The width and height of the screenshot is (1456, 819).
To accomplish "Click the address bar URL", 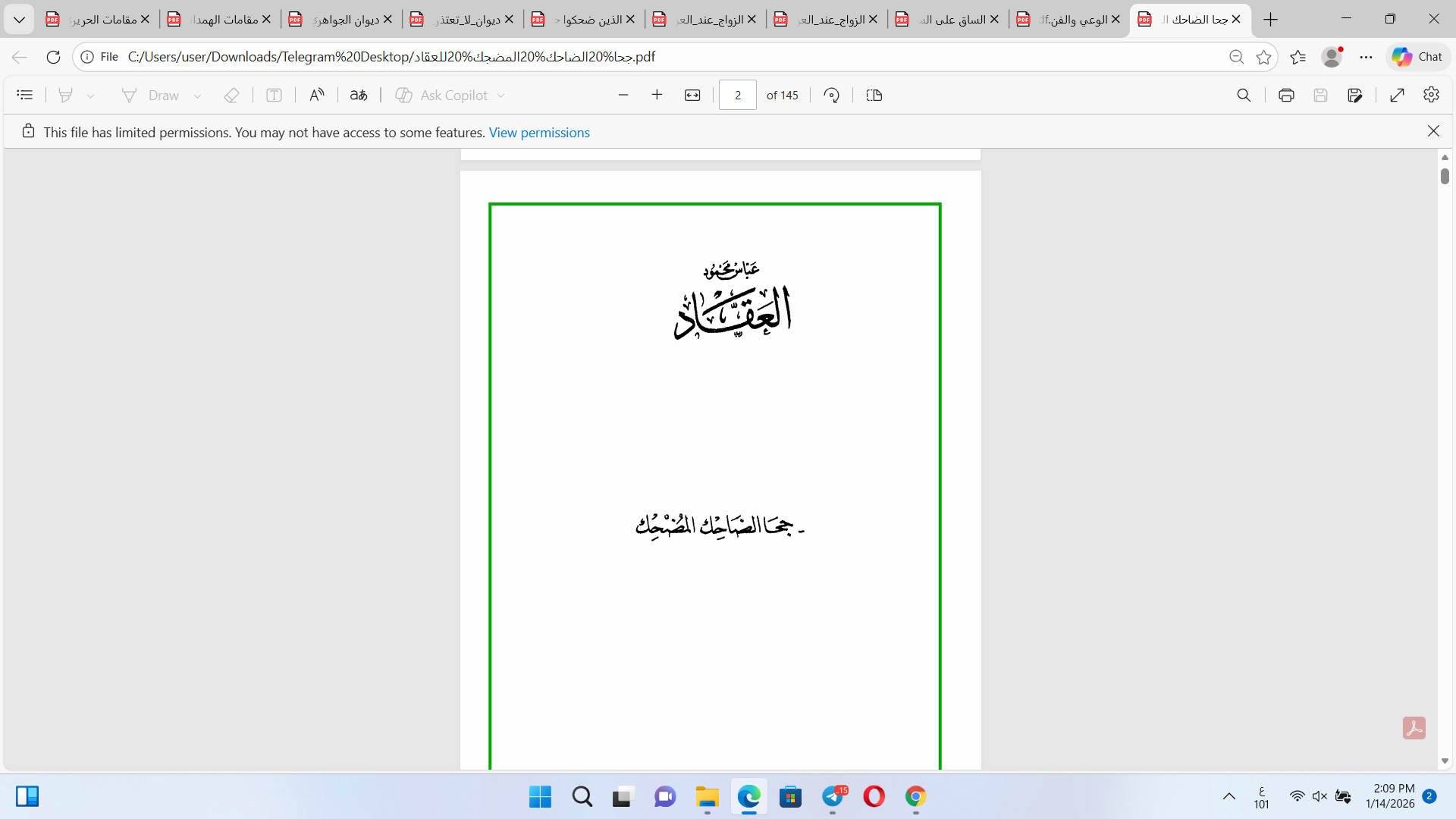I will click(391, 57).
